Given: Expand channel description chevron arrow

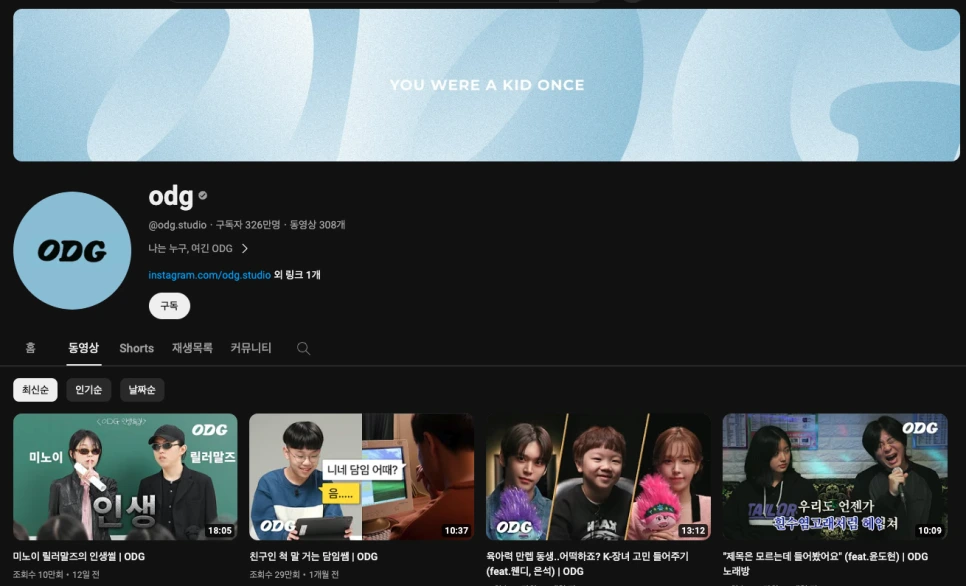Looking at the screenshot, I should click(245, 248).
